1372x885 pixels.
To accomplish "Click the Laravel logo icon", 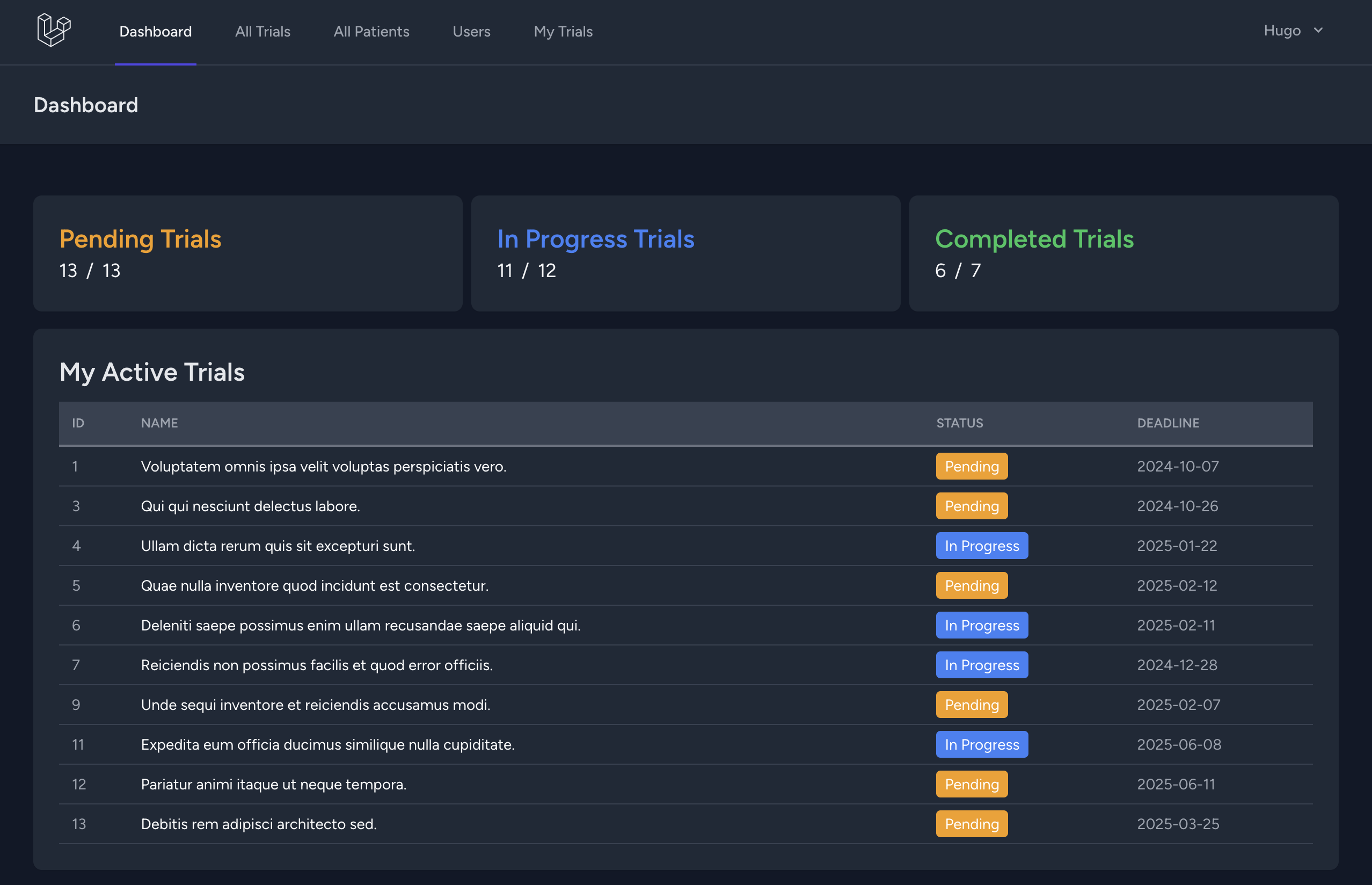I will pyautogui.click(x=54, y=30).
